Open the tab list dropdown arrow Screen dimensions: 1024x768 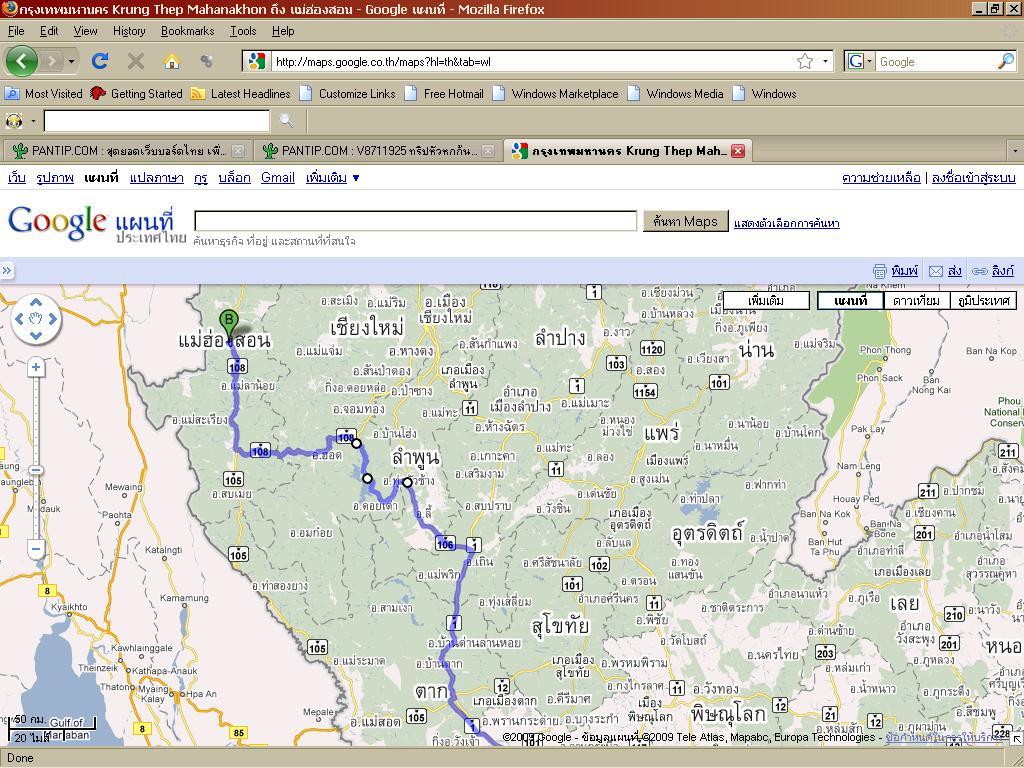coord(1014,151)
